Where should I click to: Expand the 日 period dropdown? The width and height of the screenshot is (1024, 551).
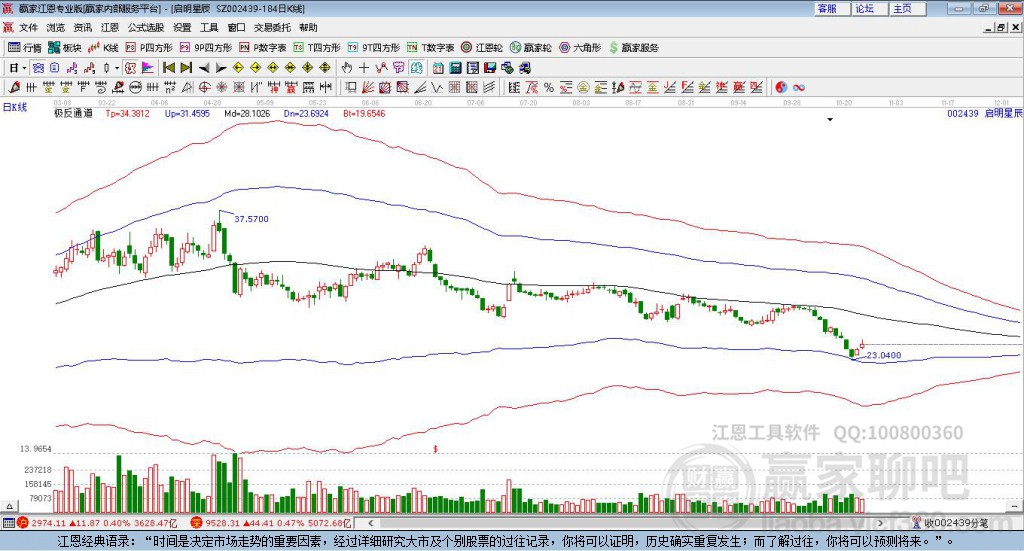pyautogui.click(x=24, y=68)
